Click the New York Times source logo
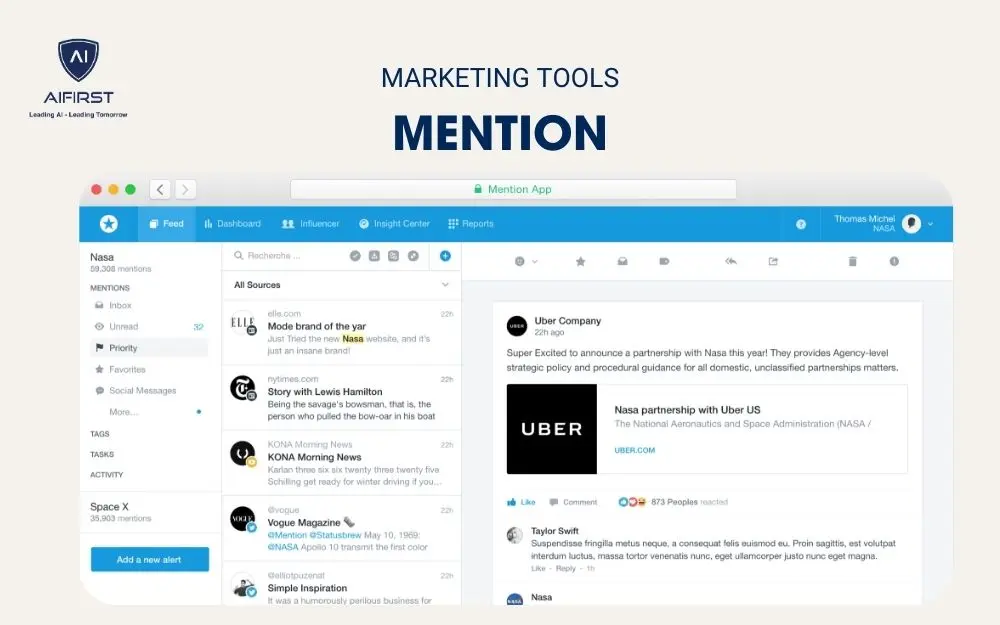This screenshot has height=625, width=1000. click(x=242, y=388)
